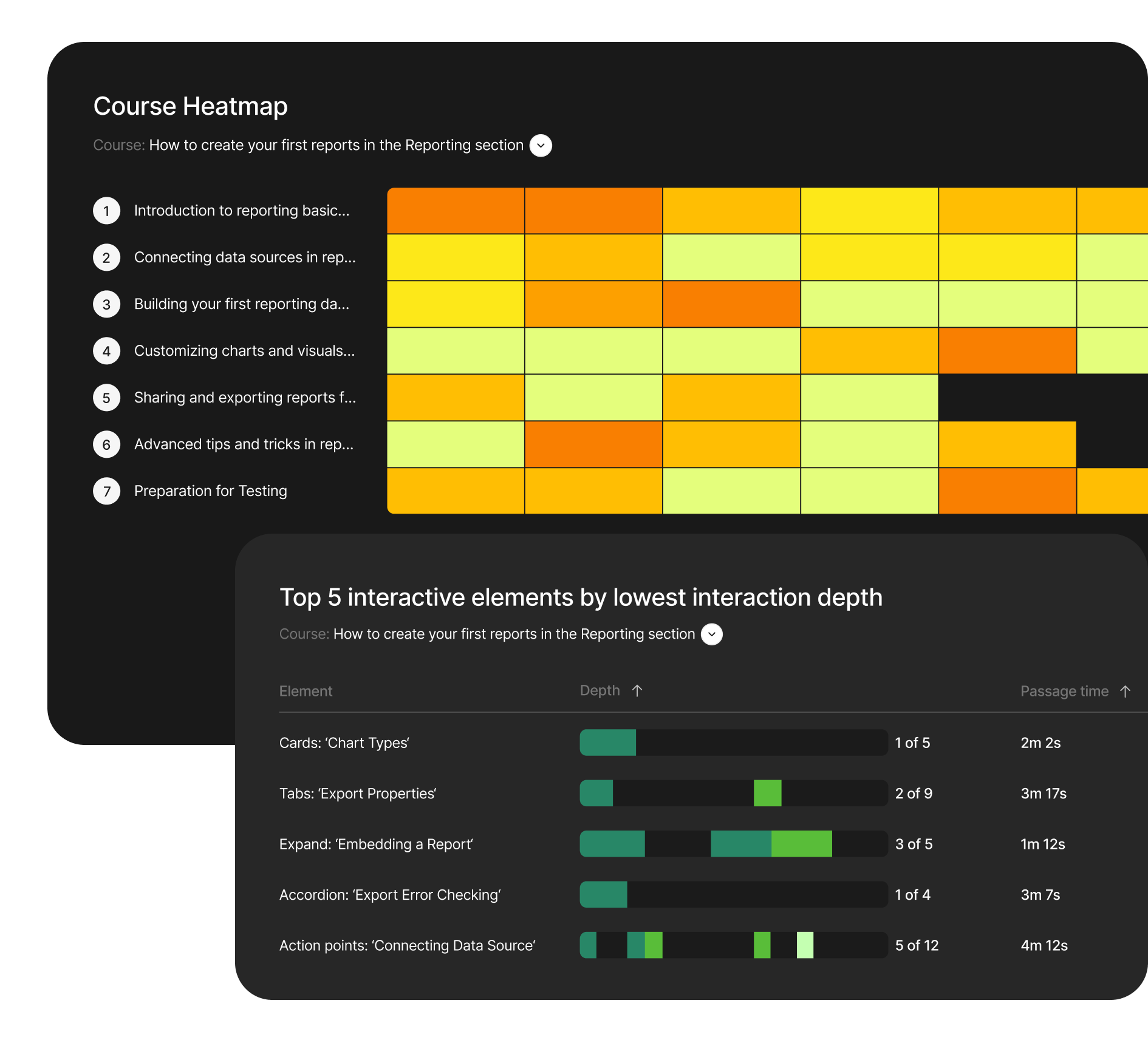Click the Element column header
The height and width of the screenshot is (1040, 1148).
tap(306, 692)
